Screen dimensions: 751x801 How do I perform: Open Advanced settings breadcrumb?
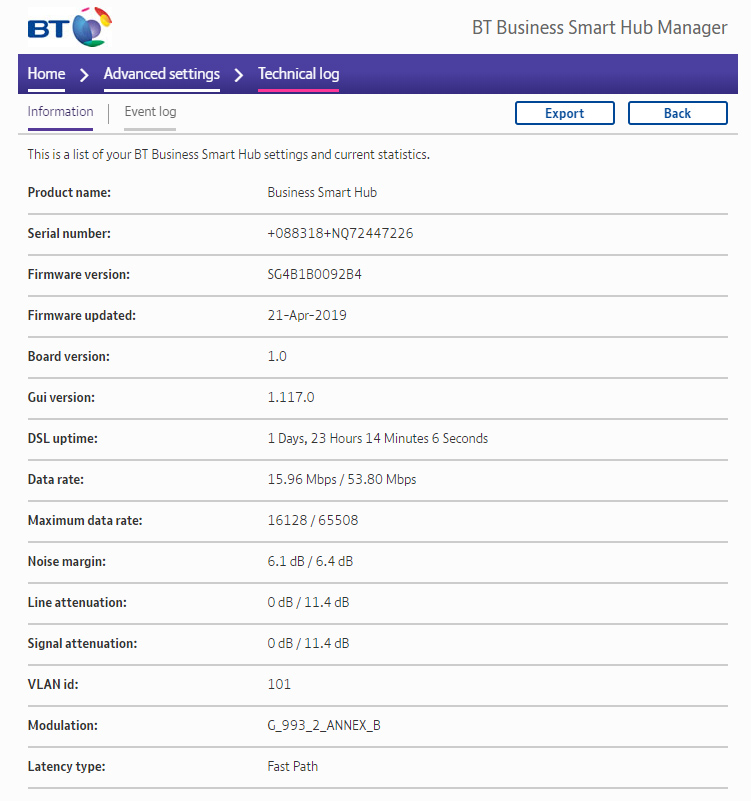(x=161, y=74)
